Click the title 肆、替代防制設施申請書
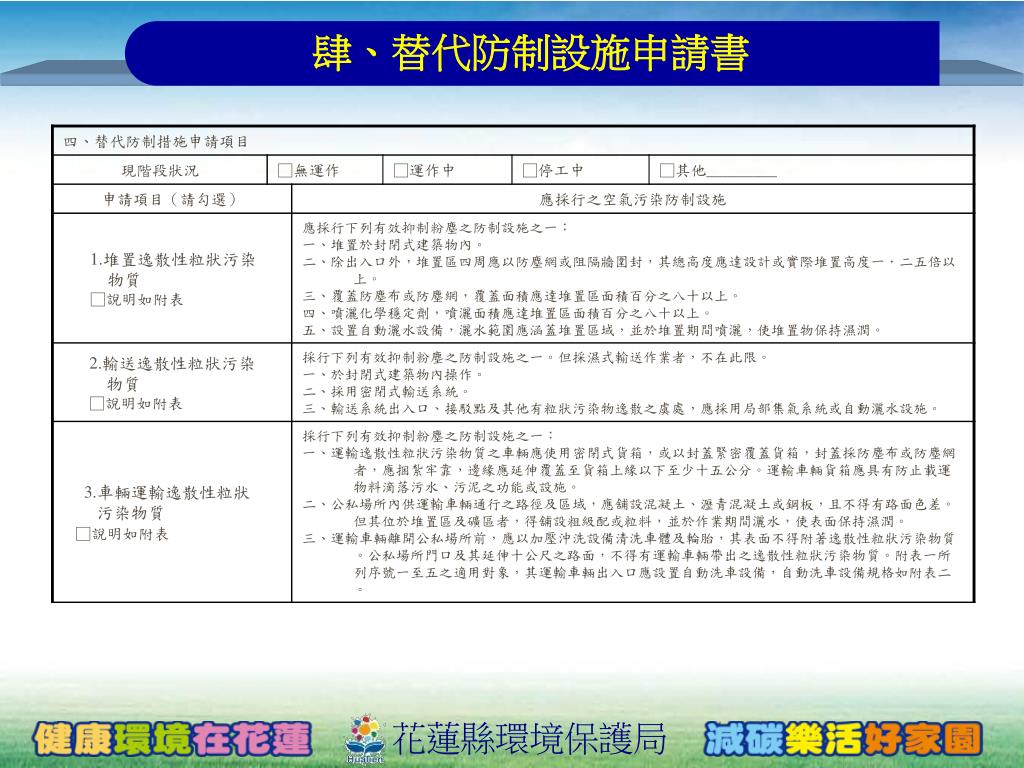 tap(530, 53)
